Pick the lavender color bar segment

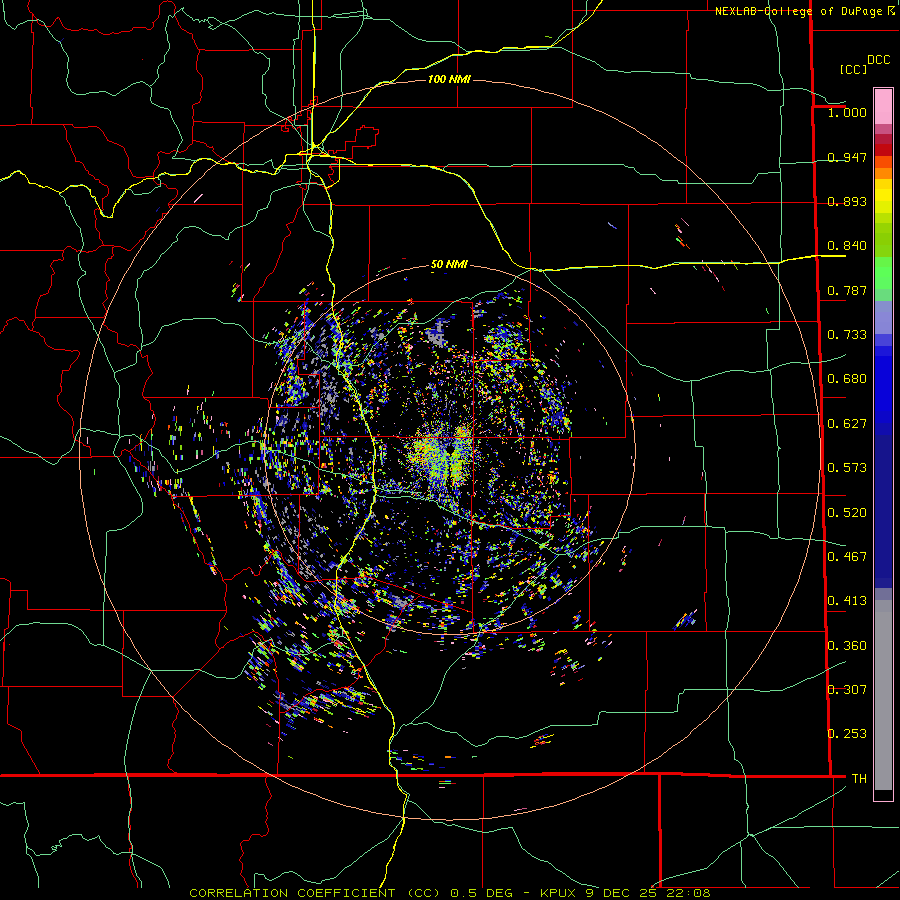pos(883,317)
